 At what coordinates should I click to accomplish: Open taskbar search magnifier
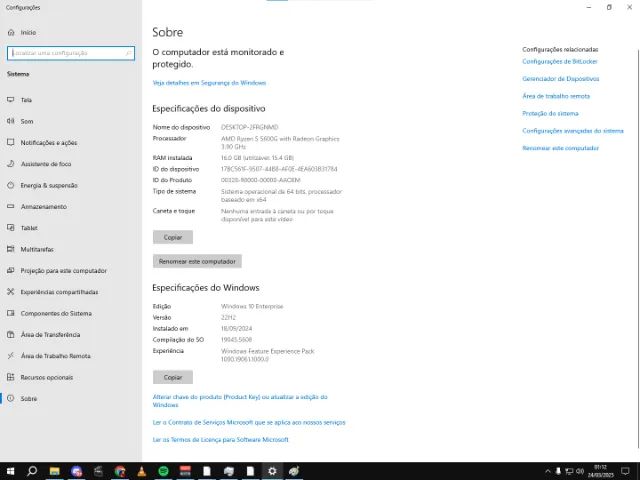[x=32, y=471]
